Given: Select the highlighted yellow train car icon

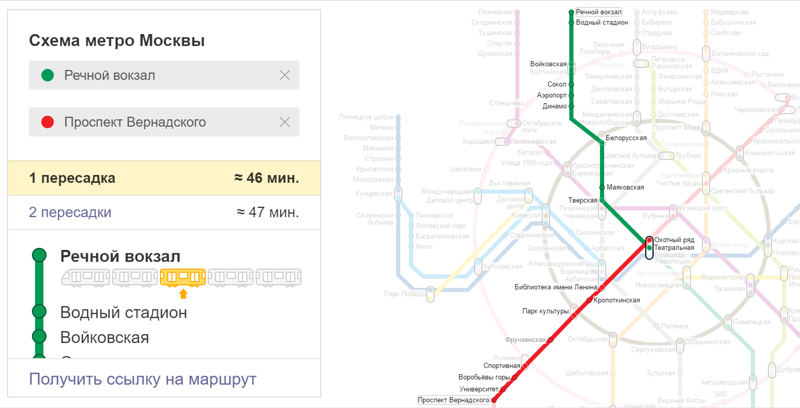Looking at the screenshot, I should [x=183, y=277].
